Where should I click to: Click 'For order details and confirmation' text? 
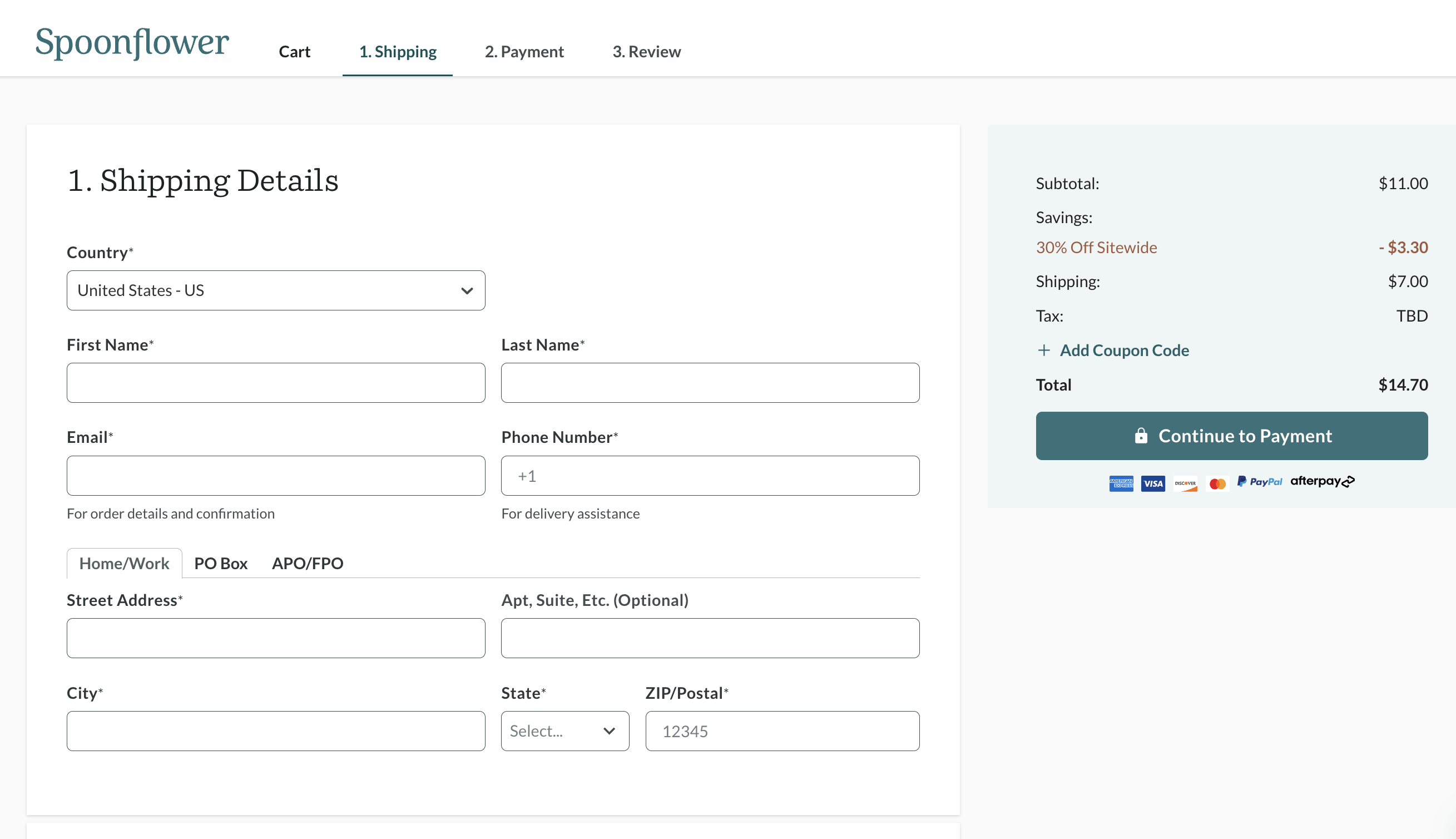(x=171, y=514)
